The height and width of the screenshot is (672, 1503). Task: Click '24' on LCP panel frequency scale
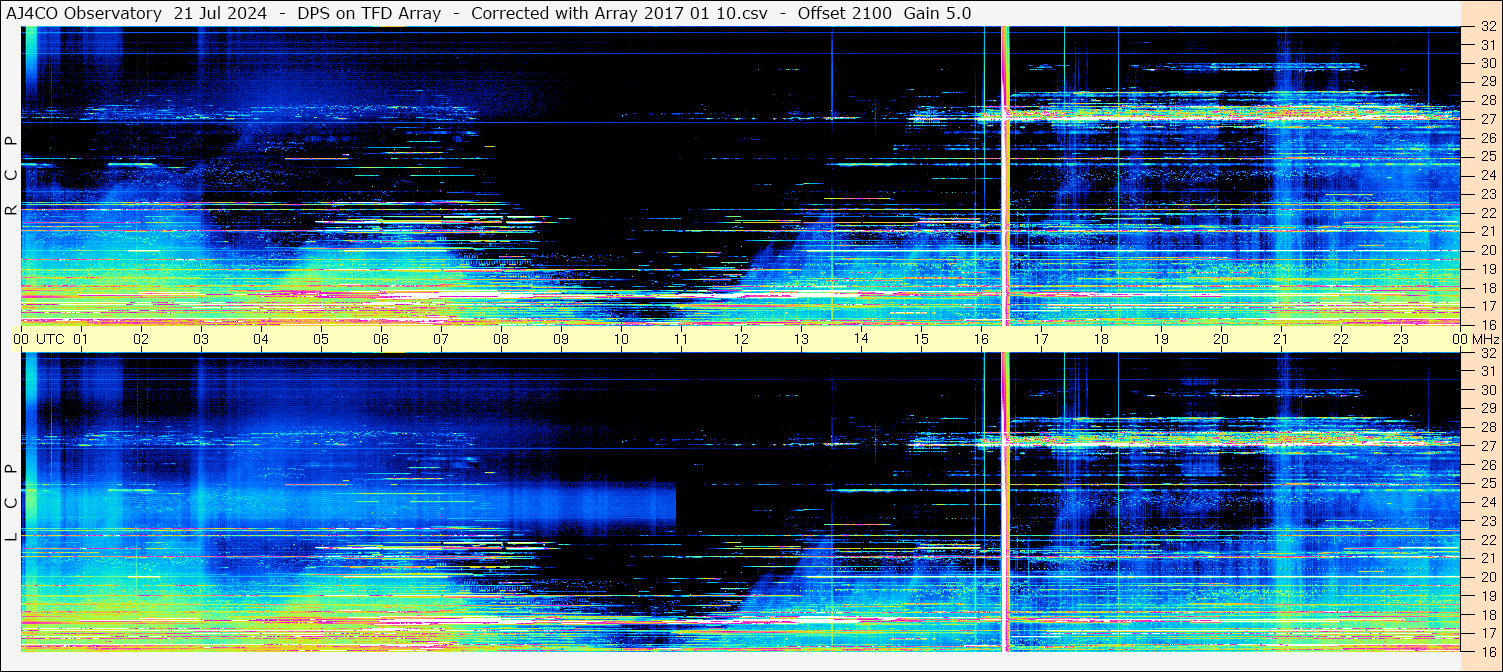pyautogui.click(x=1488, y=502)
